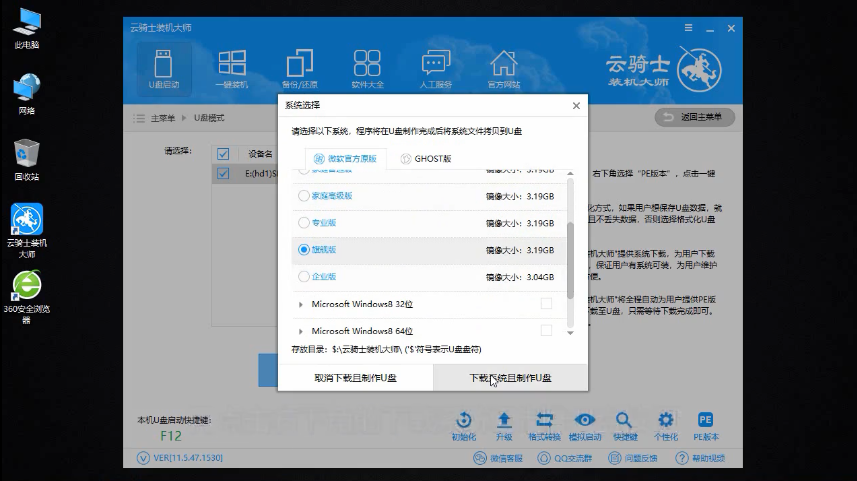Click 下载系统且制作U盘 button
The image size is (857, 481).
[510, 378]
